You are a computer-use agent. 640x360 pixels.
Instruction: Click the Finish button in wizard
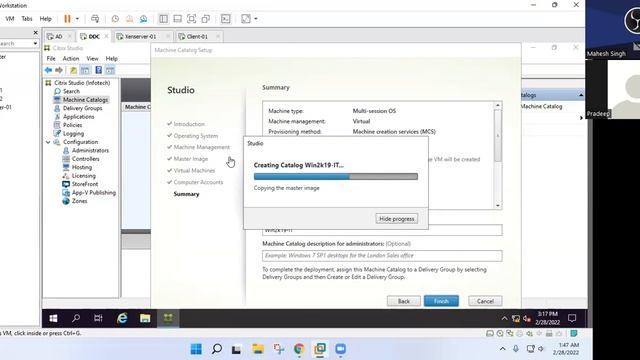(441, 301)
